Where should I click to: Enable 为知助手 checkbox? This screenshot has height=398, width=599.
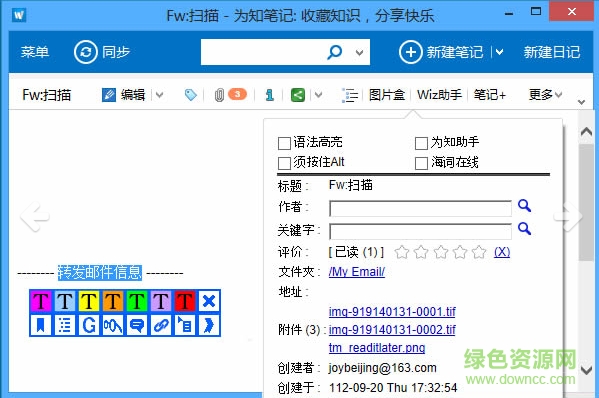pos(421,144)
